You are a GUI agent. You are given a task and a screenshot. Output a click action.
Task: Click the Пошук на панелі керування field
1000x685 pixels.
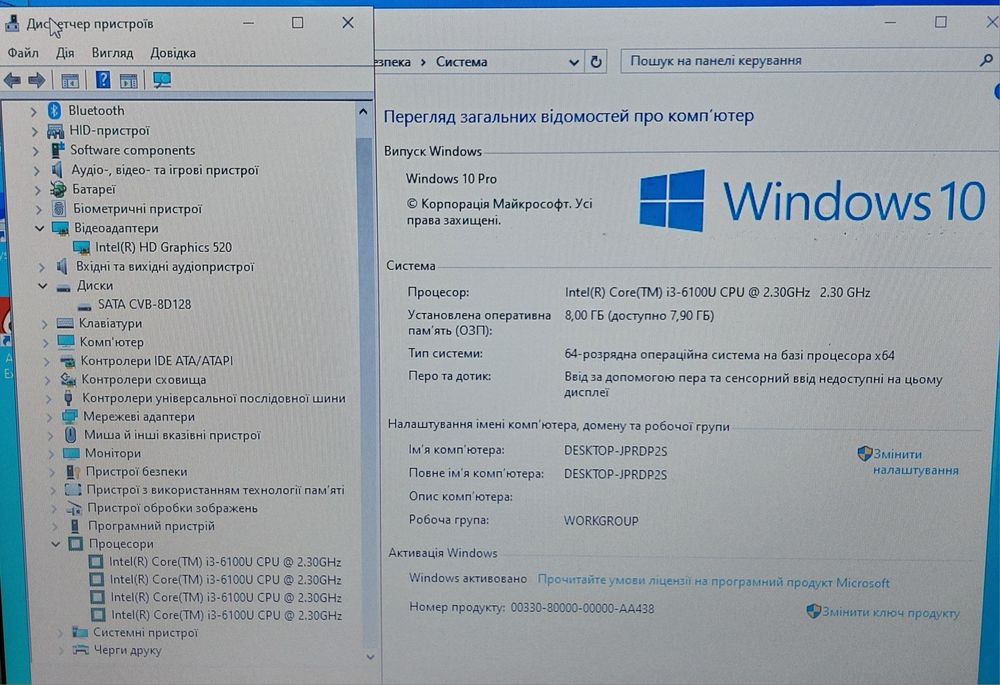pyautogui.click(x=807, y=61)
